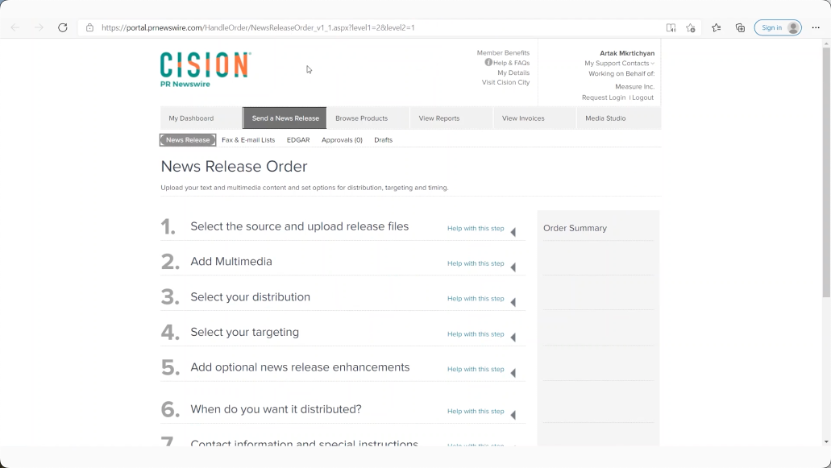Click the Help & FAQs info icon
This screenshot has height=468, width=832.
pyautogui.click(x=488, y=62)
